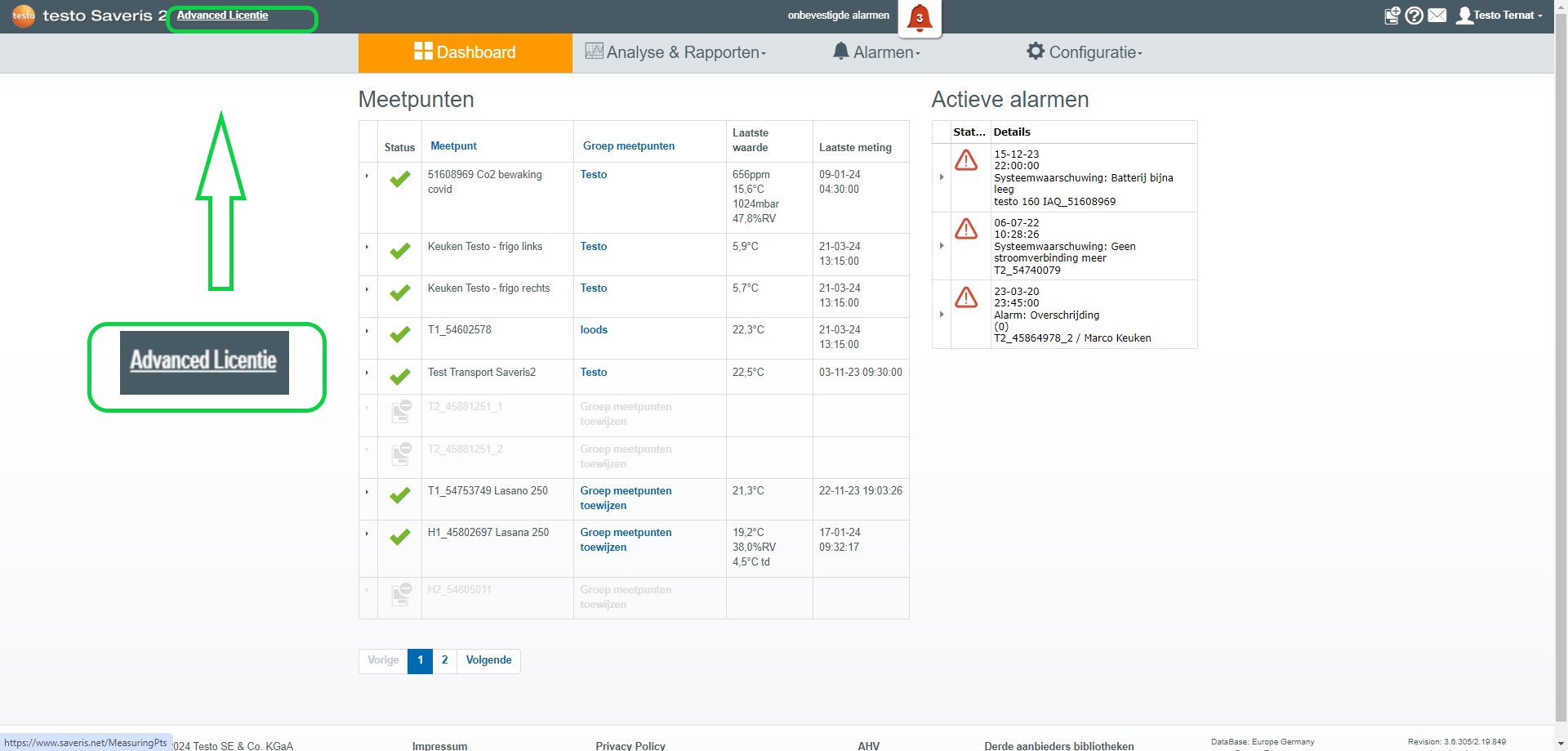Open the unconfirmed alarms bell showing 3

(x=920, y=17)
